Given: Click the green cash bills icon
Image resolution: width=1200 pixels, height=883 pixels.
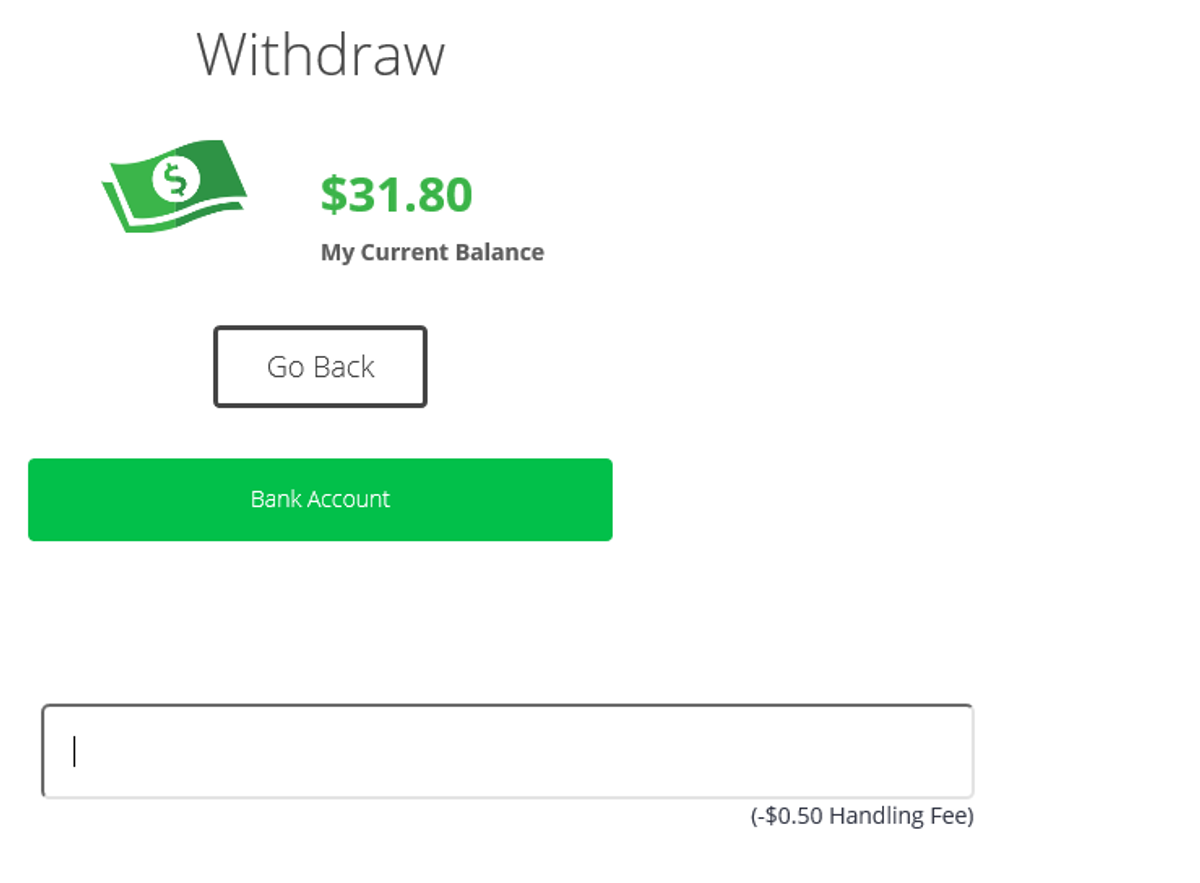Looking at the screenshot, I should pos(174,185).
